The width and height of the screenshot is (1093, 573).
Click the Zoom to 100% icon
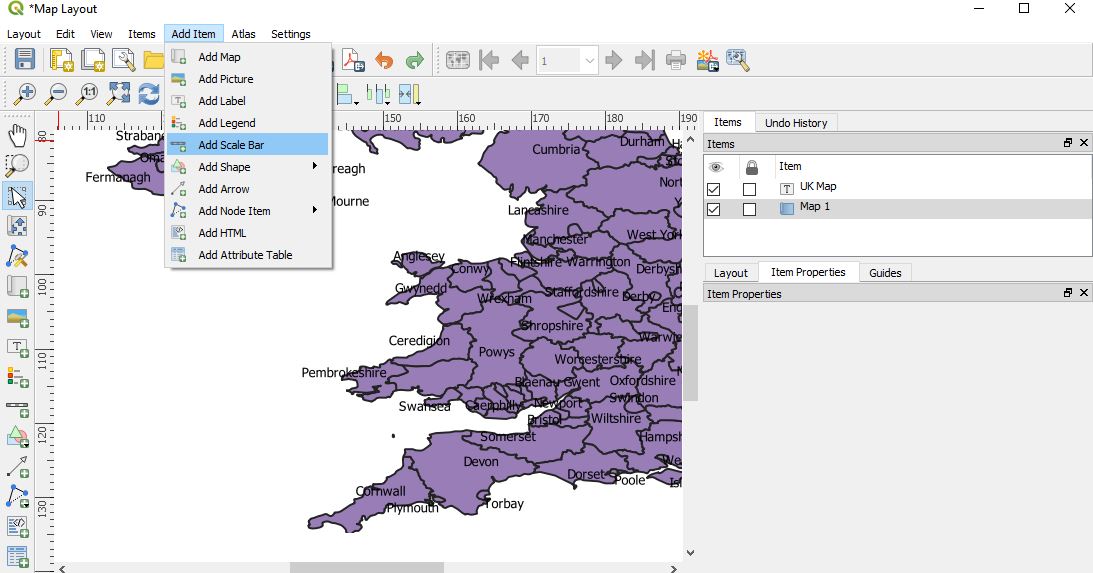(88, 94)
